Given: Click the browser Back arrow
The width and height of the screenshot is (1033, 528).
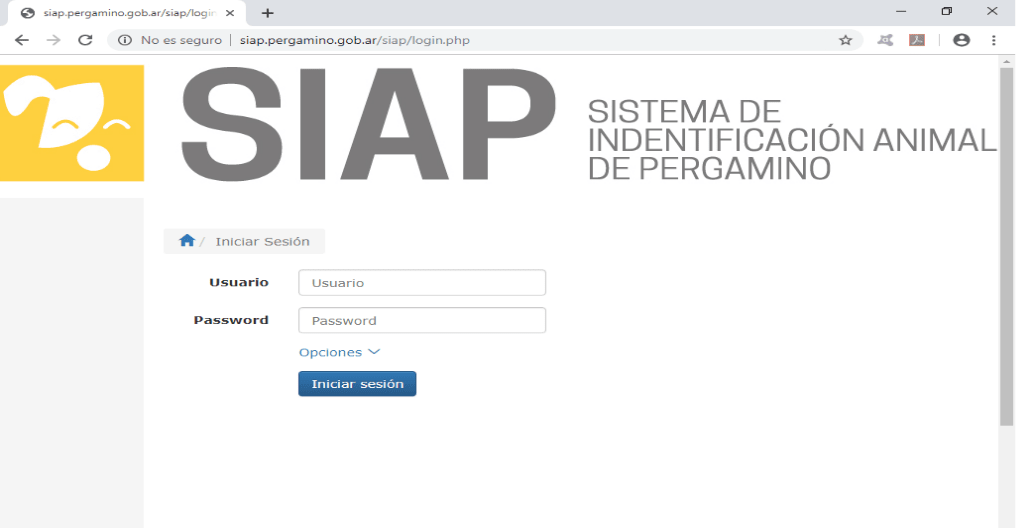Looking at the screenshot, I should coord(22,40).
